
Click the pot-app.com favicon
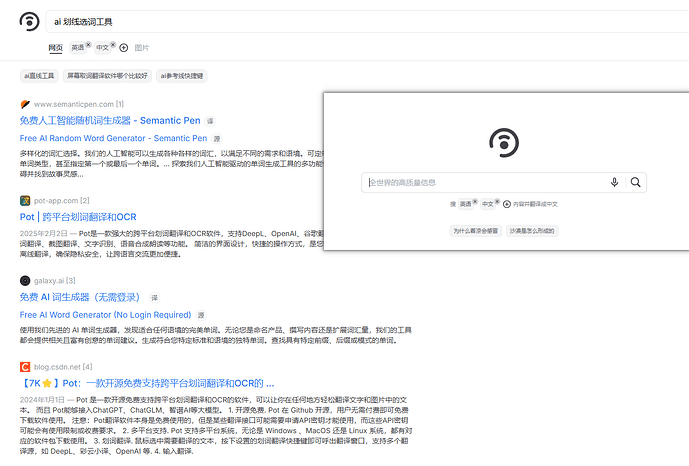click(25, 201)
